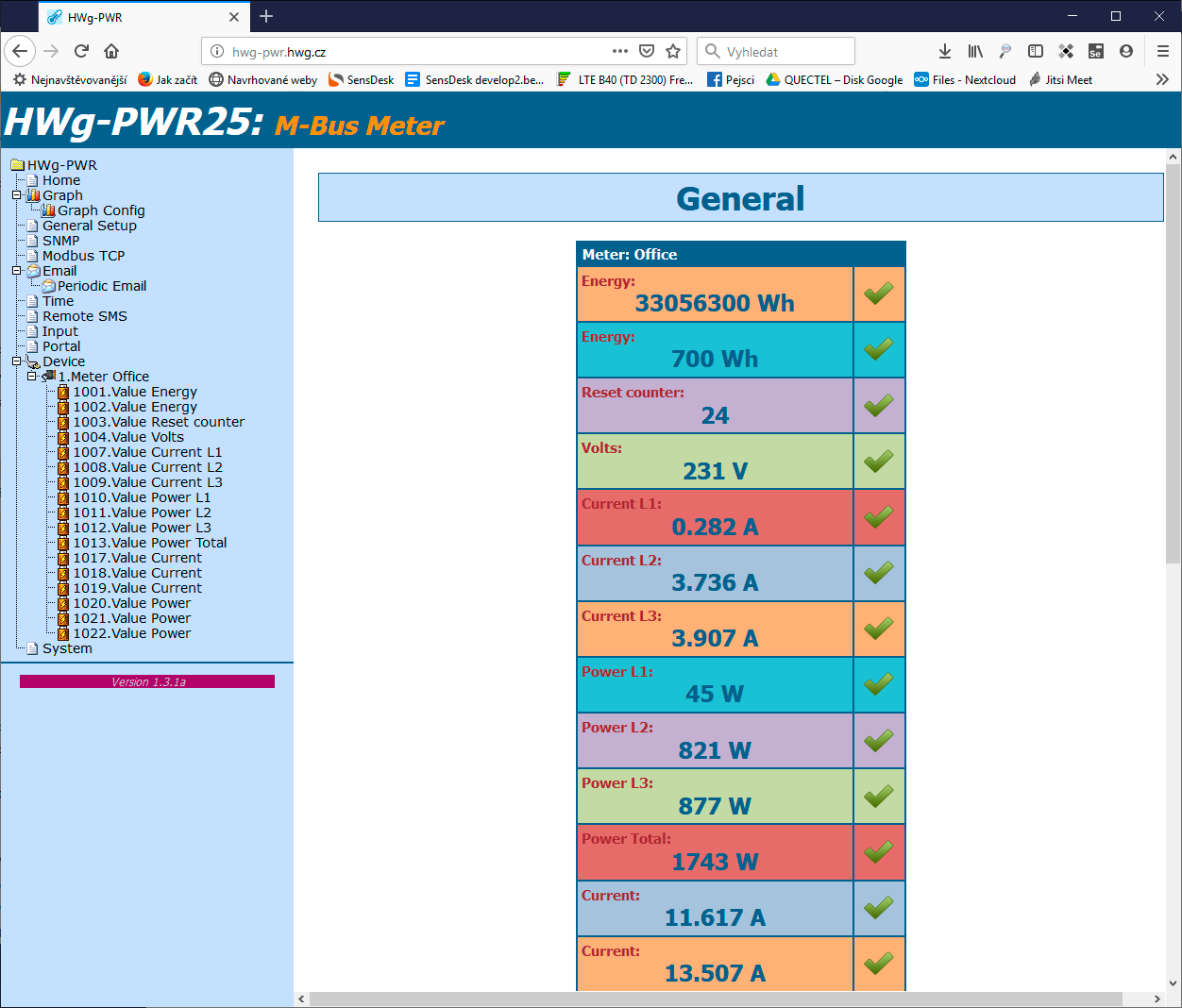Click the Device icon in tree

(33, 361)
